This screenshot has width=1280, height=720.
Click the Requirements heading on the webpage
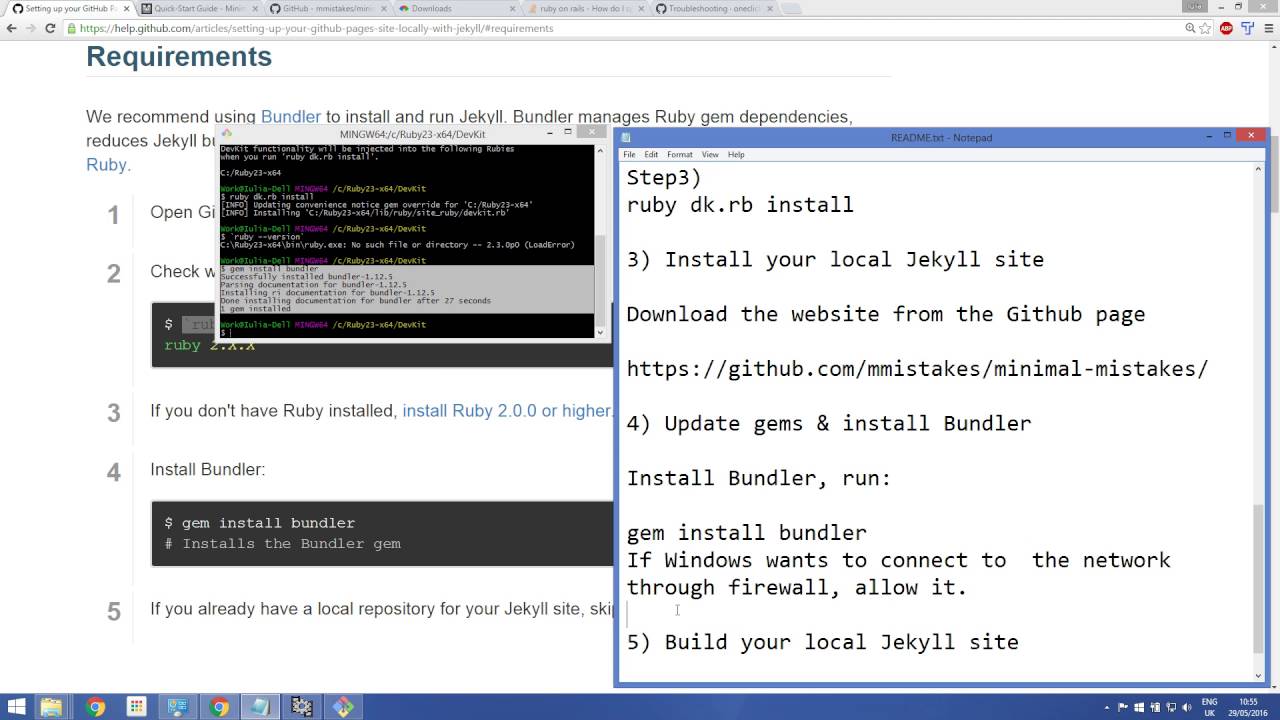click(179, 56)
